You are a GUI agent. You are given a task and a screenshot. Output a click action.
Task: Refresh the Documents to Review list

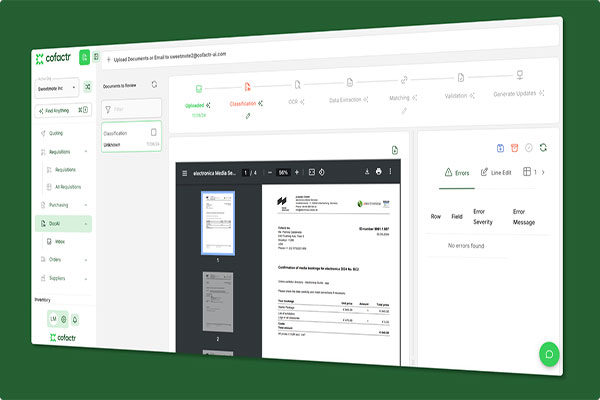154,84
